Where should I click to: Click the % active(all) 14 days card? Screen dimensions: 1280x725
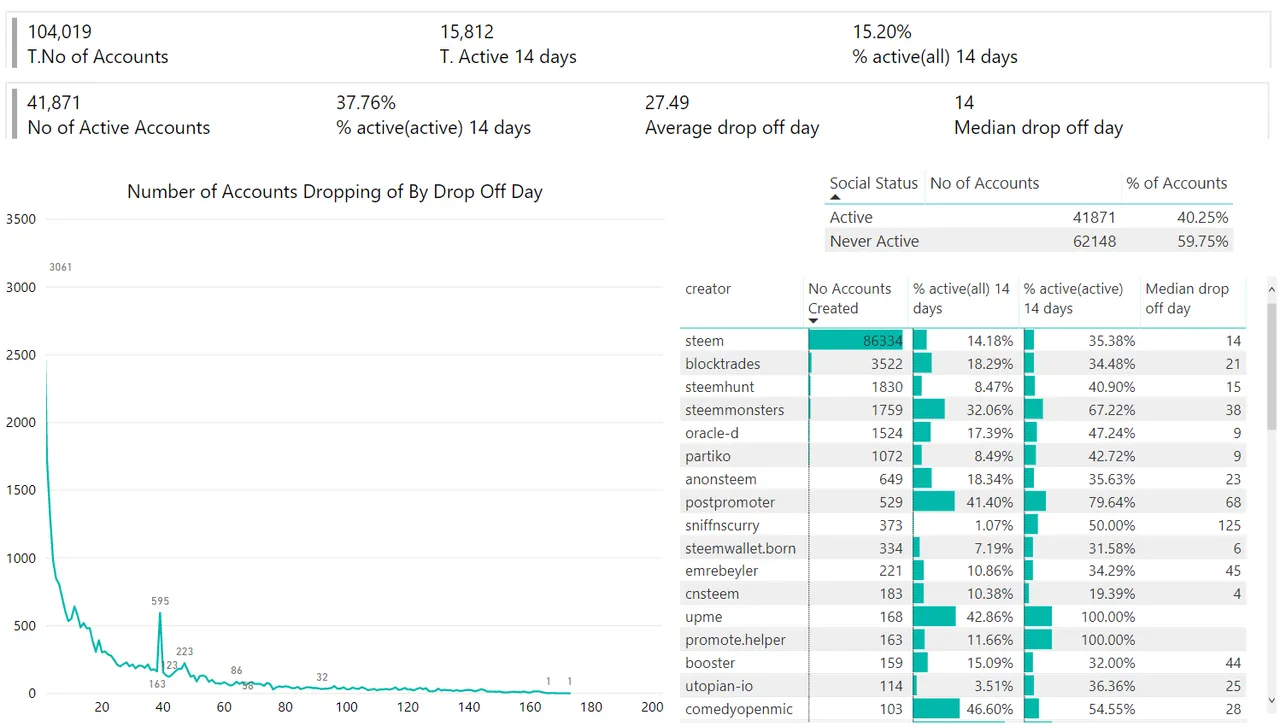tap(935, 44)
